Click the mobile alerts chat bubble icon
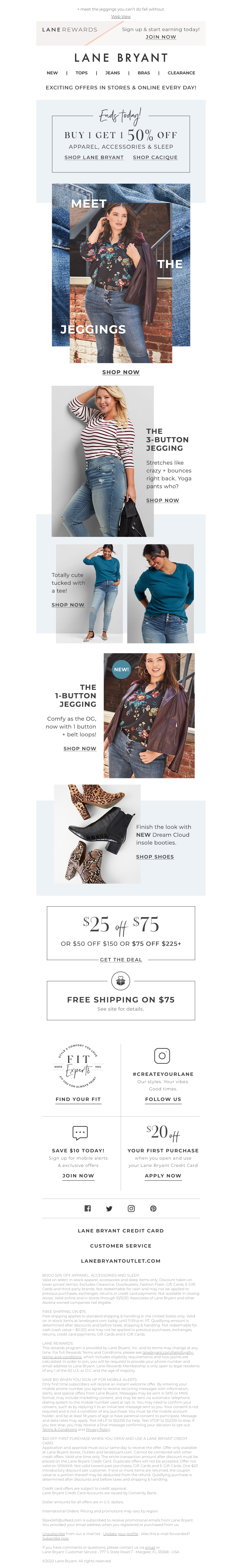This screenshot has height=1568, width=242. (80, 1132)
